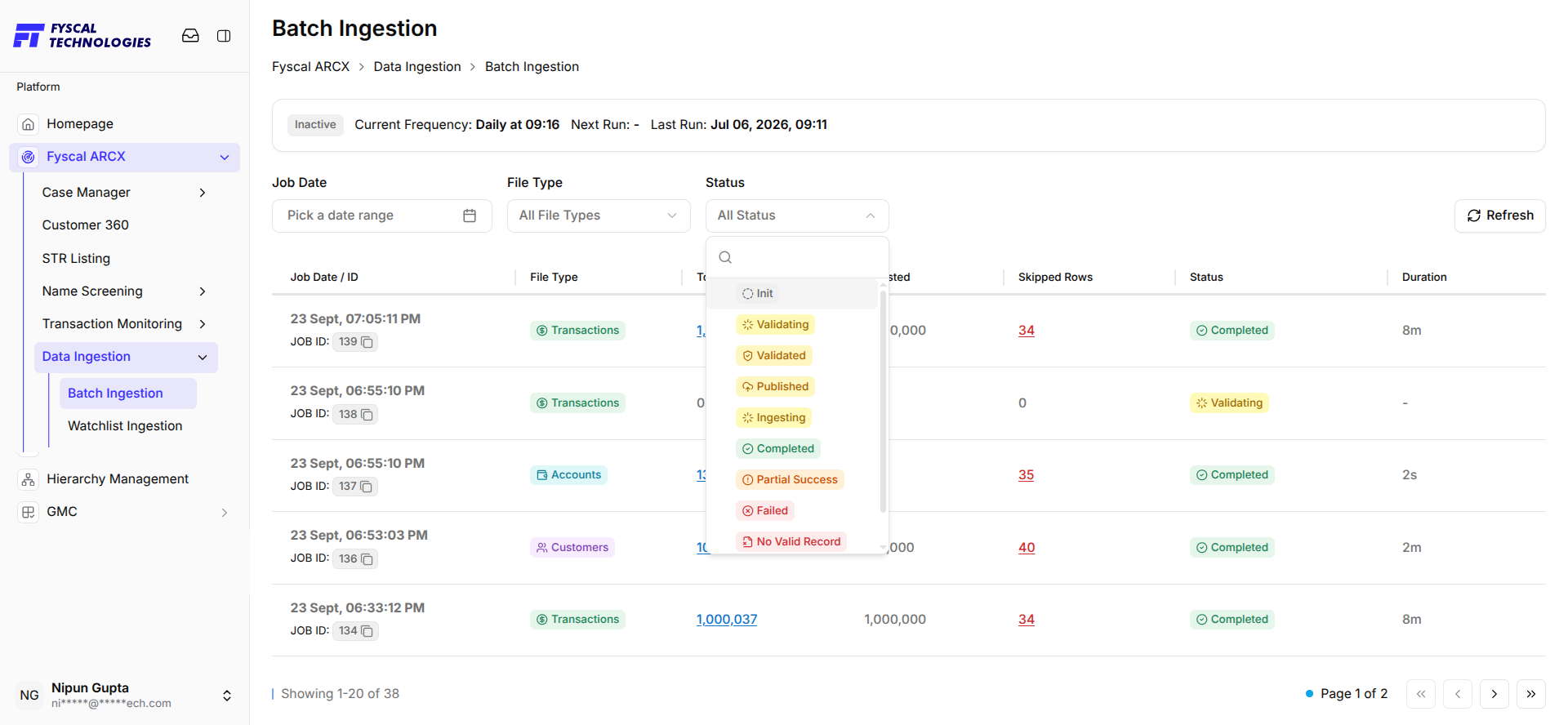
Task: Jump to the last page
Action: 1531,694
